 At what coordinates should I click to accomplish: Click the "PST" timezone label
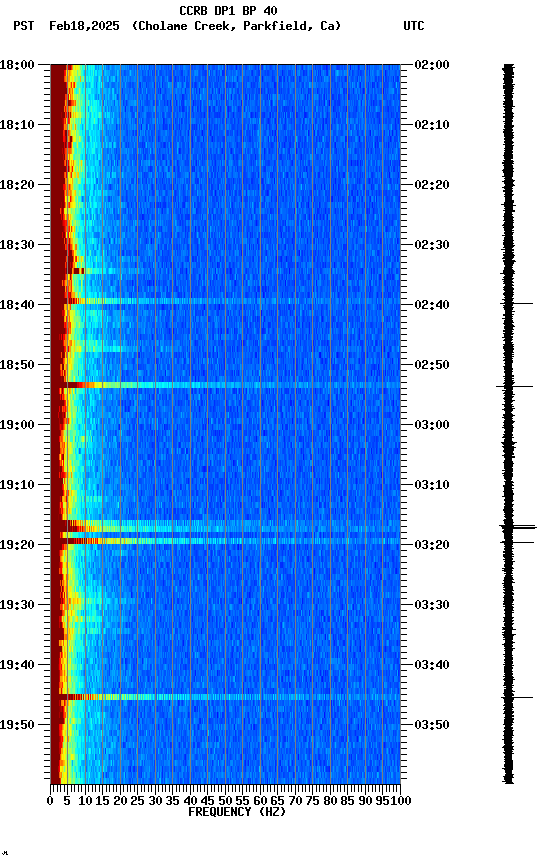(23, 26)
